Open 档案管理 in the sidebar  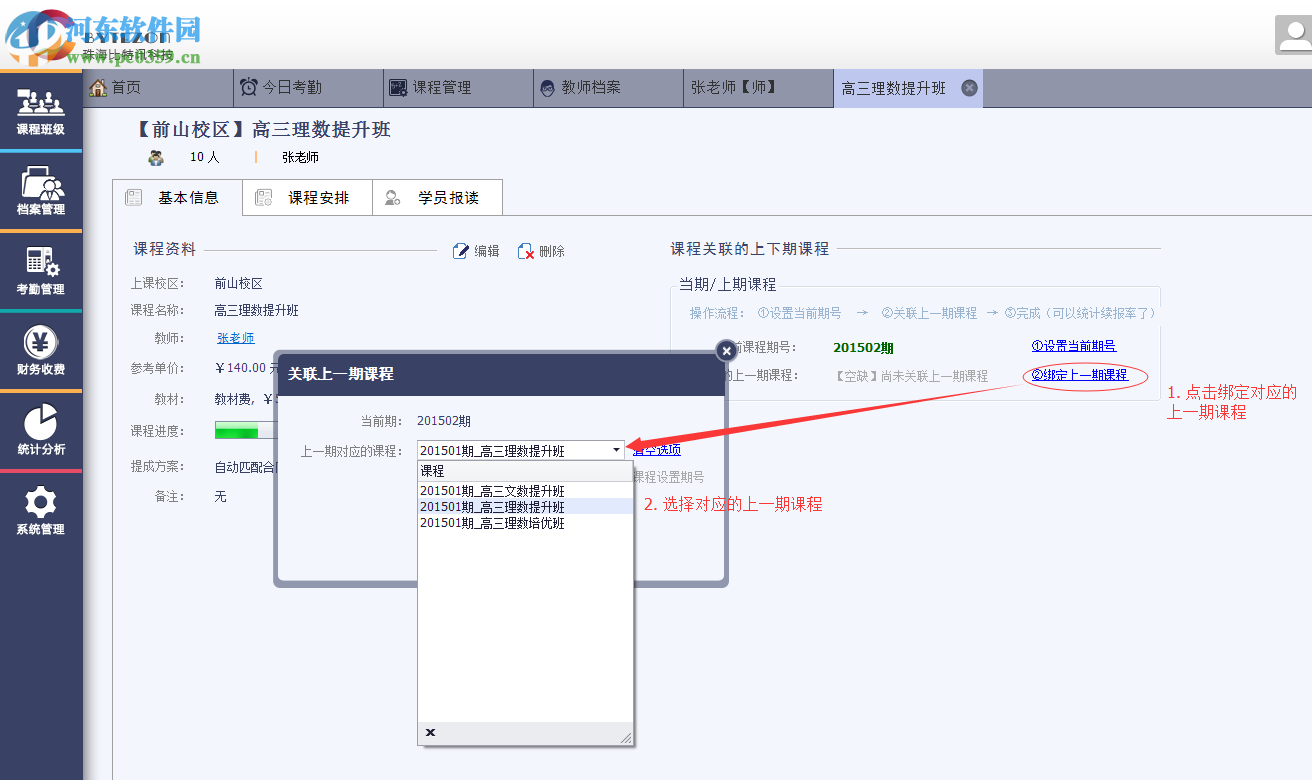click(40, 191)
